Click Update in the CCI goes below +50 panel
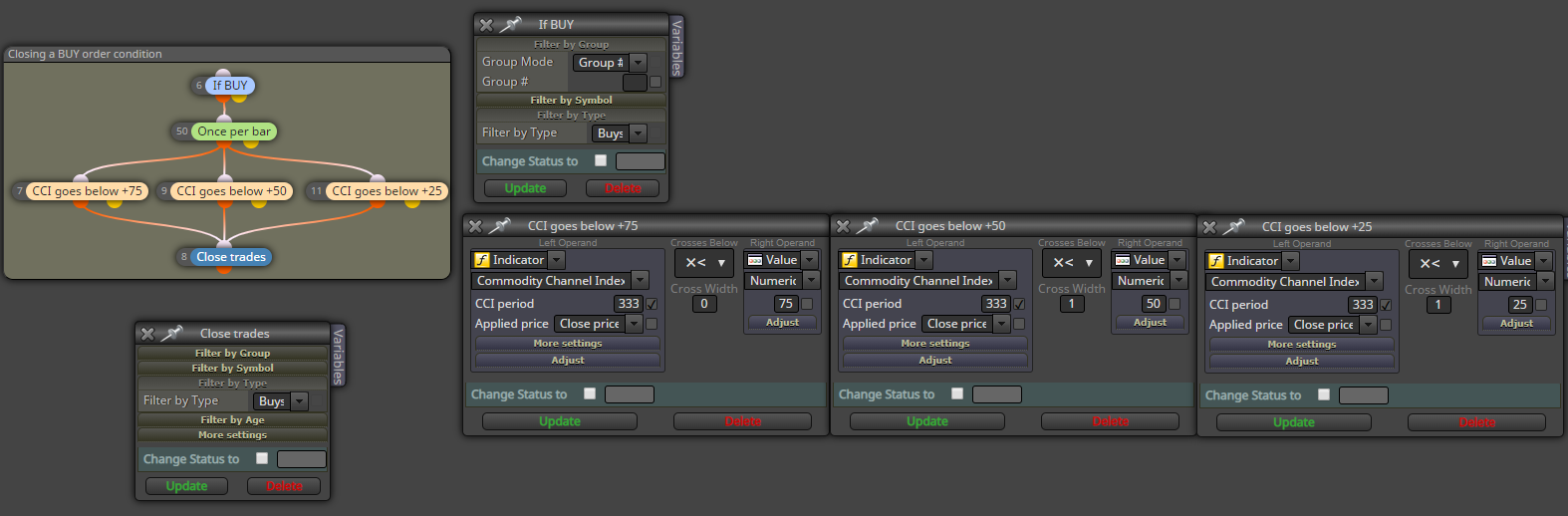The image size is (1568, 516). (927, 421)
